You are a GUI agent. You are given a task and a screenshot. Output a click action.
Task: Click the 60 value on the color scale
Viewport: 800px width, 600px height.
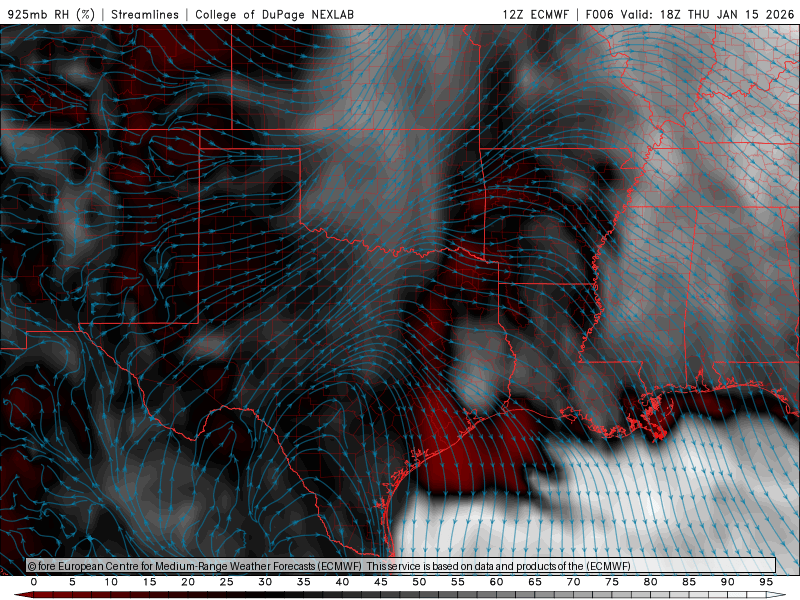coord(496,582)
